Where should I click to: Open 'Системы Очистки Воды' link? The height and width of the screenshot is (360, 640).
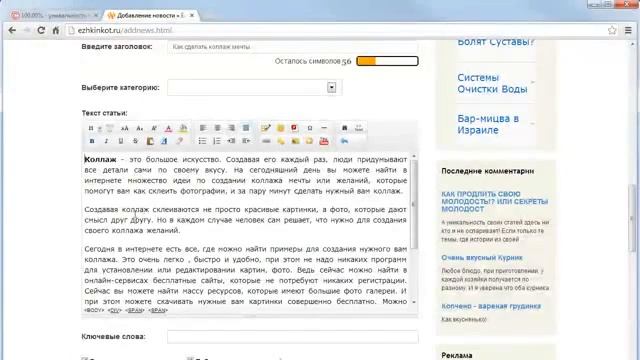[492, 83]
